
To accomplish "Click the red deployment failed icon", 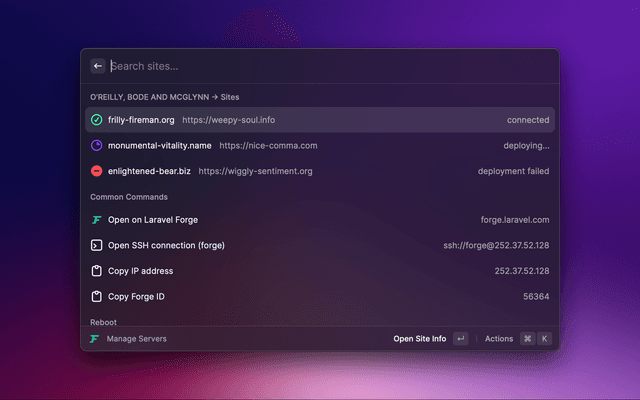I will pos(97,171).
